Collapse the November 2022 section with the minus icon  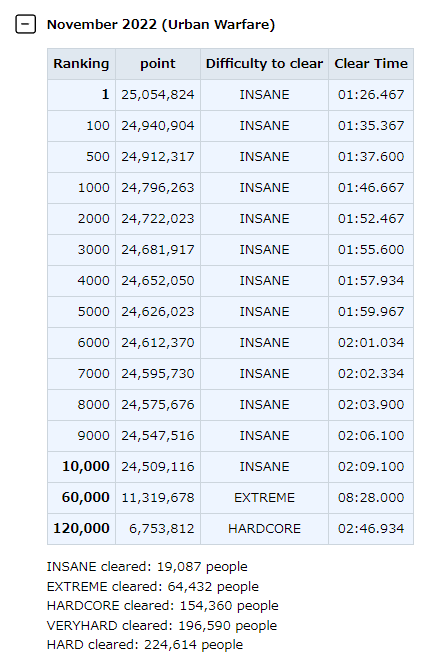click(25, 24)
